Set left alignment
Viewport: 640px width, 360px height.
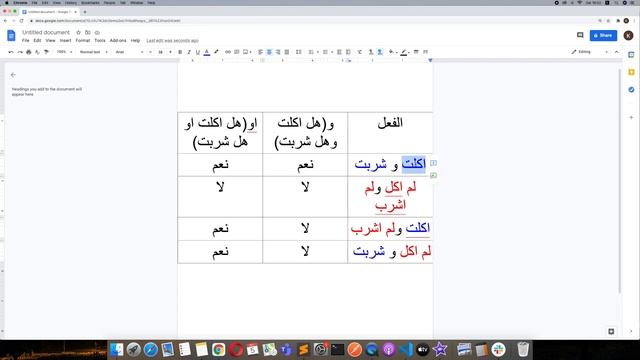[x=260, y=52]
